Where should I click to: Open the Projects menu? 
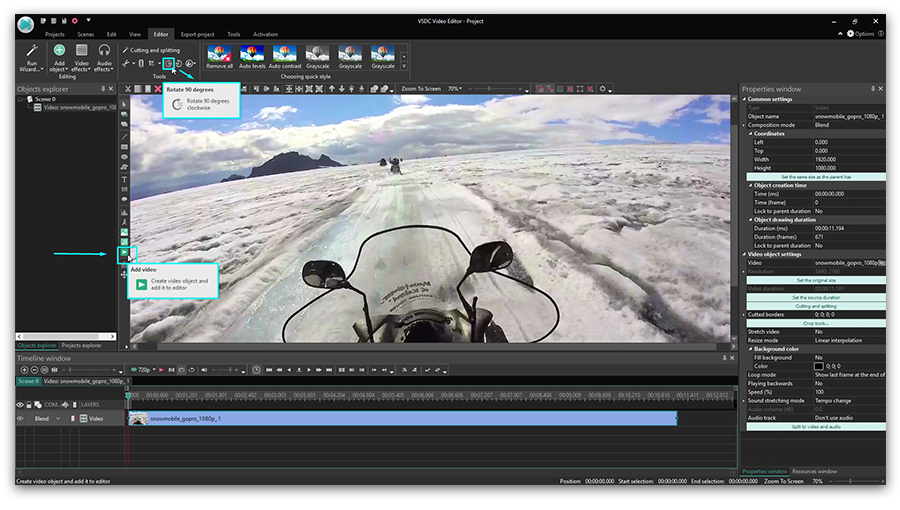55,34
